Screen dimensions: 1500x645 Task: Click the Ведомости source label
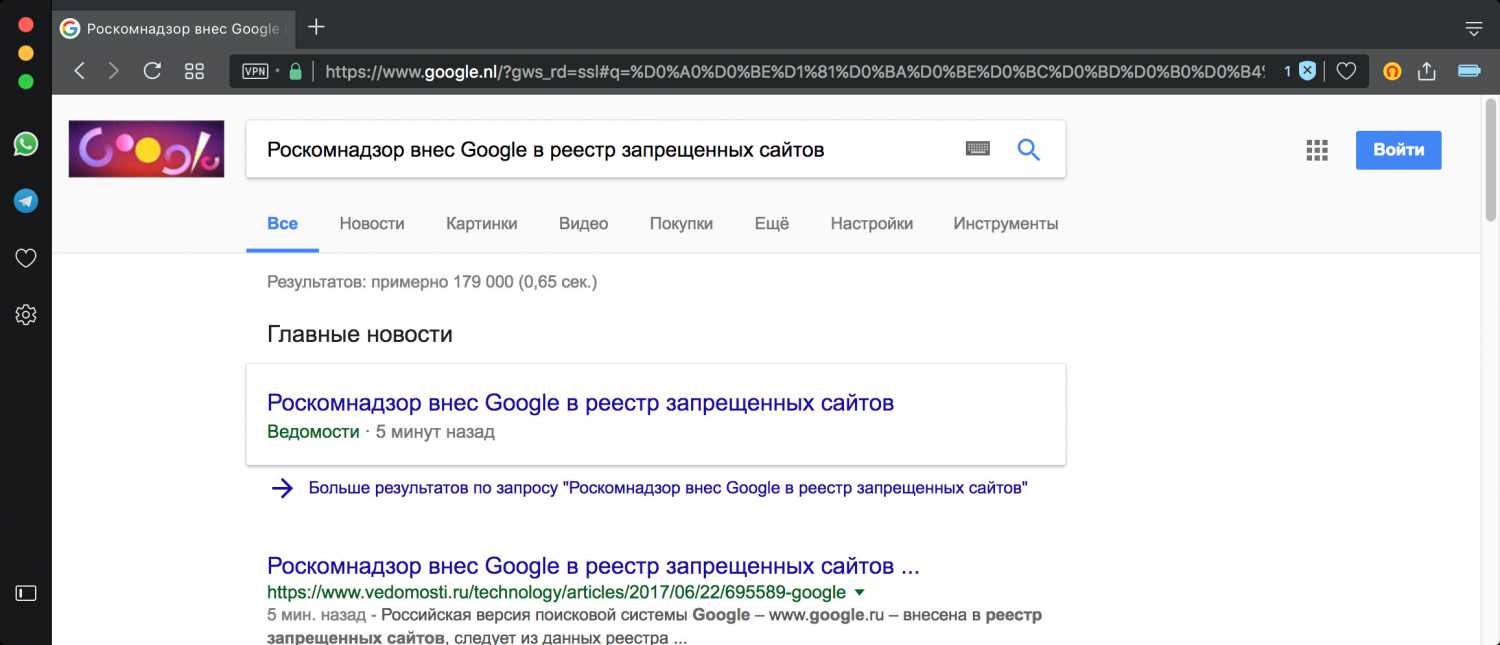(313, 432)
